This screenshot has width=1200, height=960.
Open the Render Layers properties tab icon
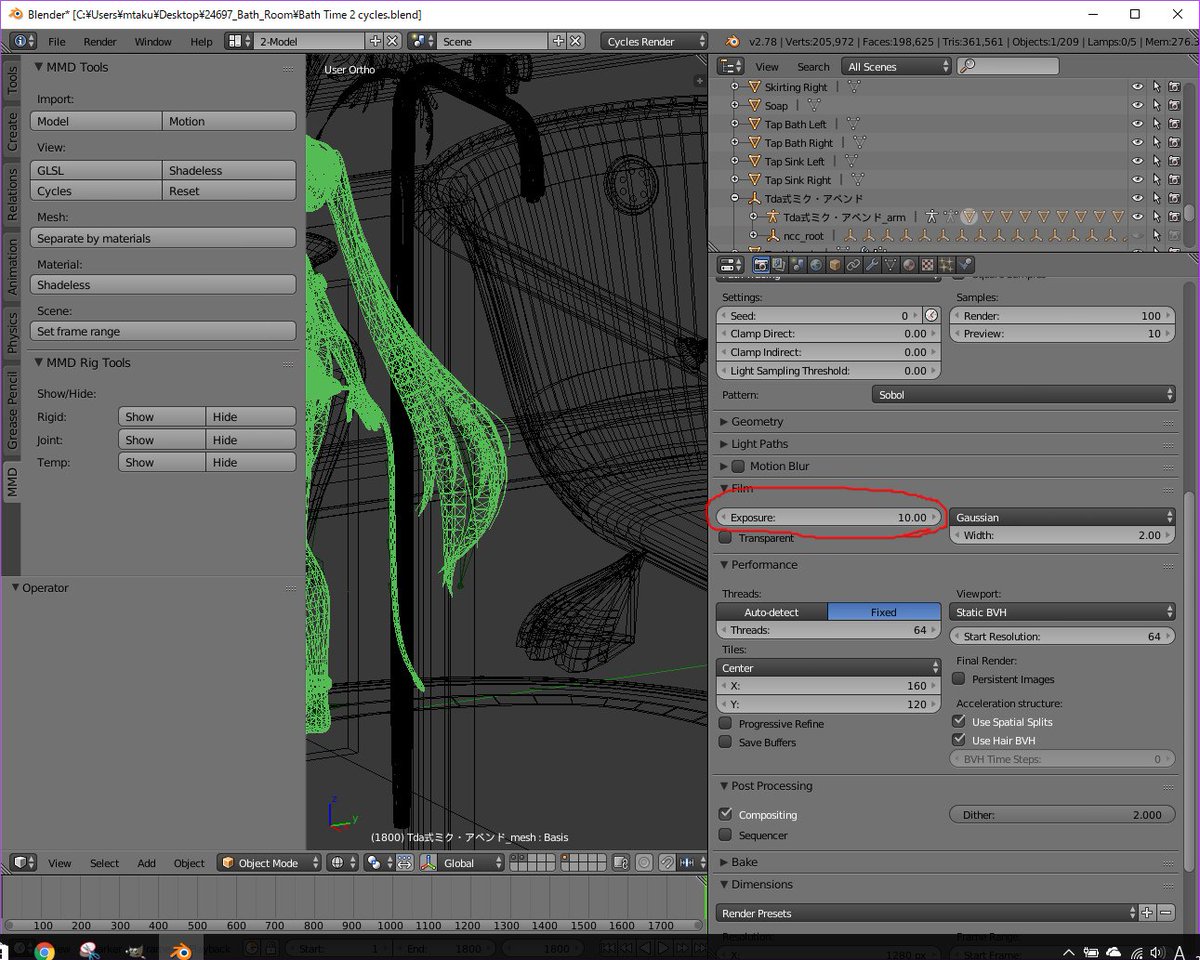[x=779, y=265]
